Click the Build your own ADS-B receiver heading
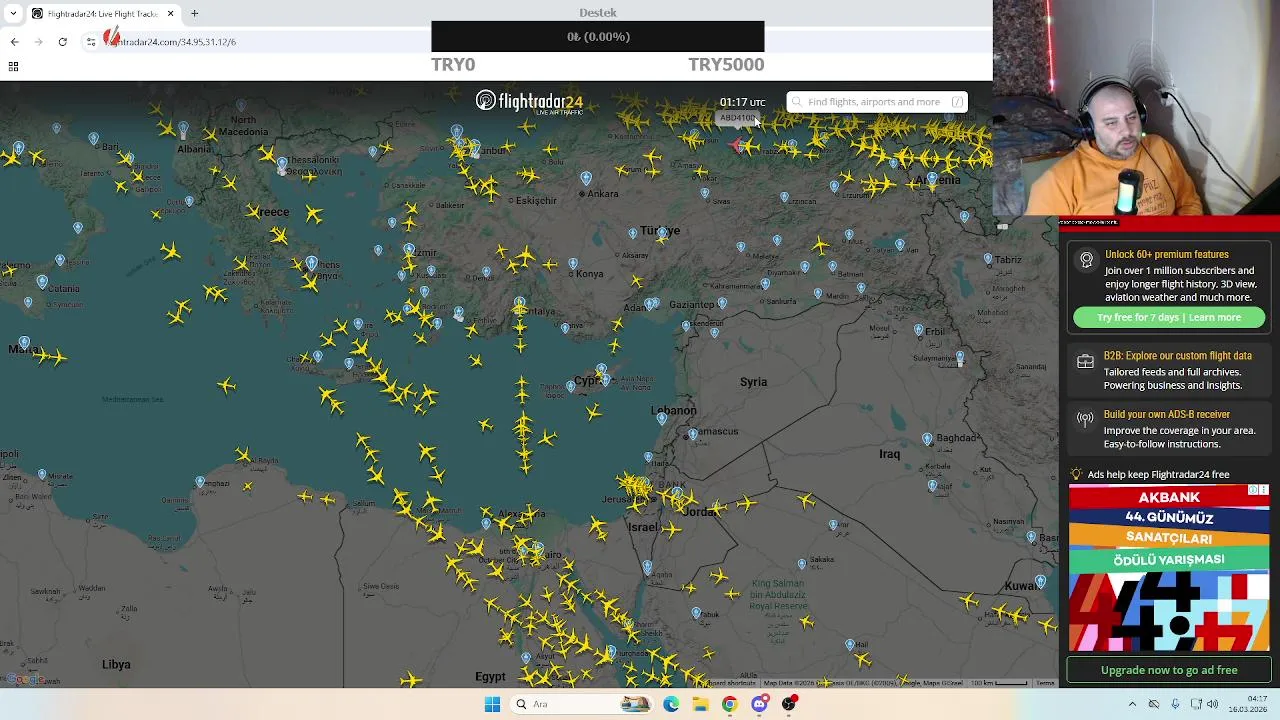This screenshot has height=720, width=1280. tap(1166, 414)
